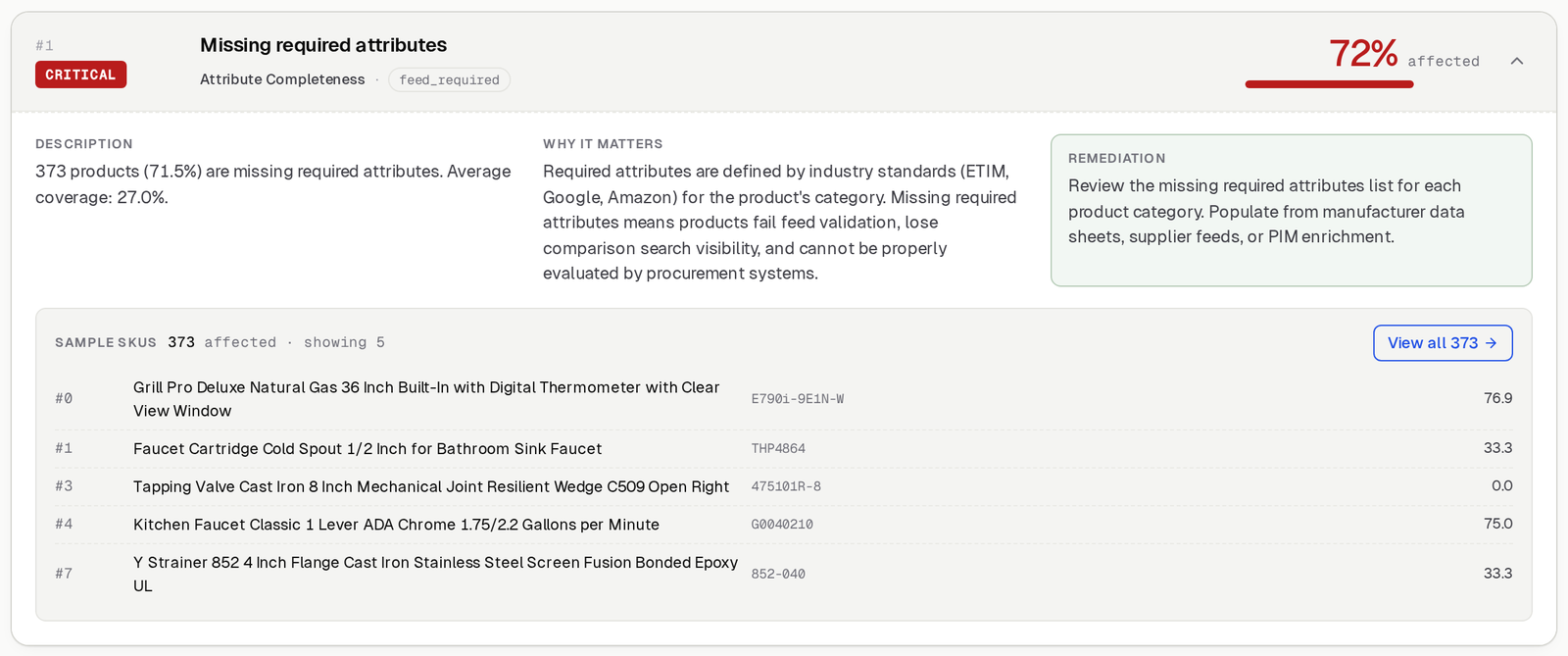Click the REMEDIATION heading
This screenshot has width=1568, height=656.
coord(1117,158)
